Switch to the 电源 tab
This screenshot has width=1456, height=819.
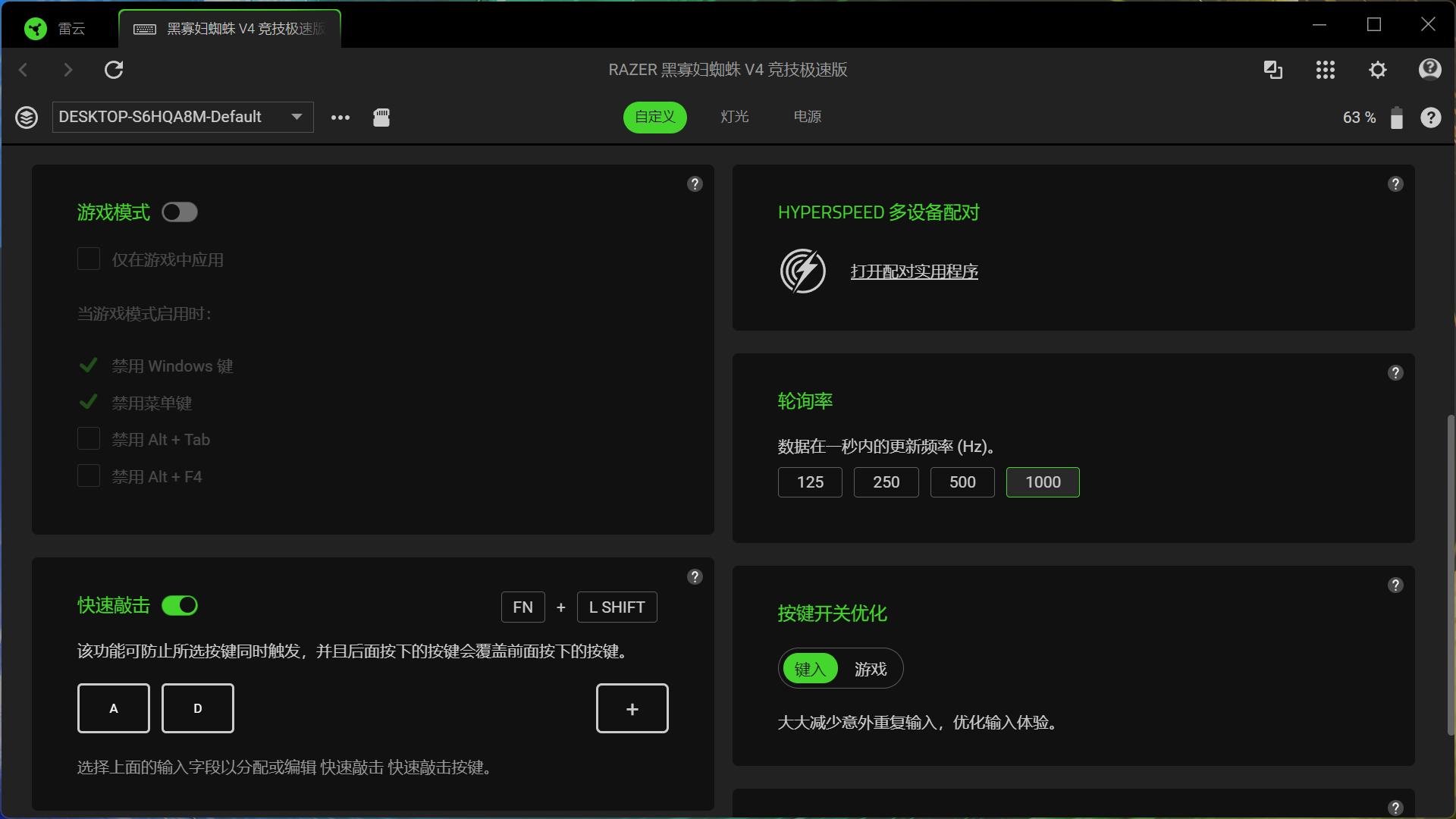coord(807,117)
